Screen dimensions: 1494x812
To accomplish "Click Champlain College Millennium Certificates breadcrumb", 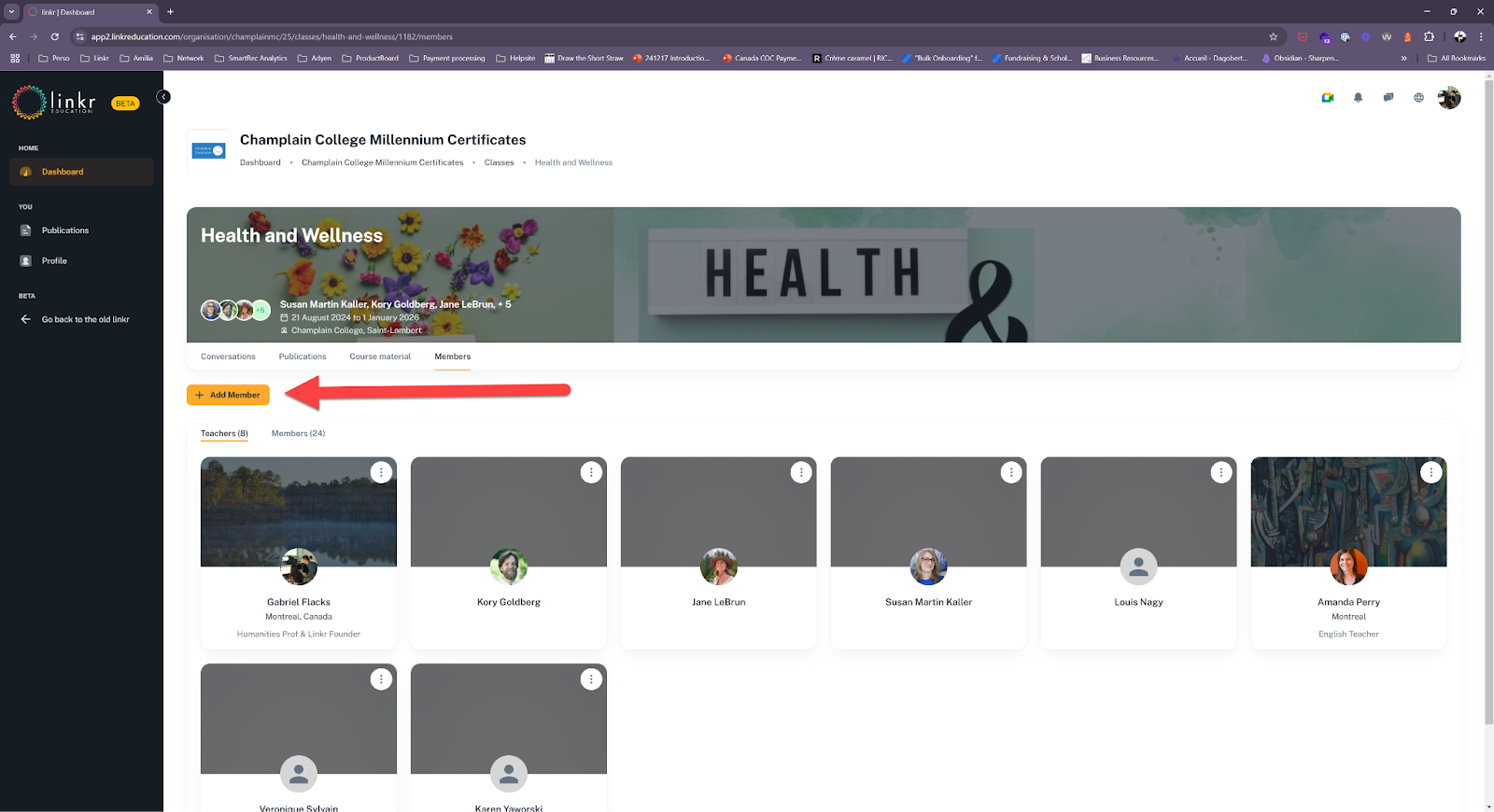I will coord(382,162).
